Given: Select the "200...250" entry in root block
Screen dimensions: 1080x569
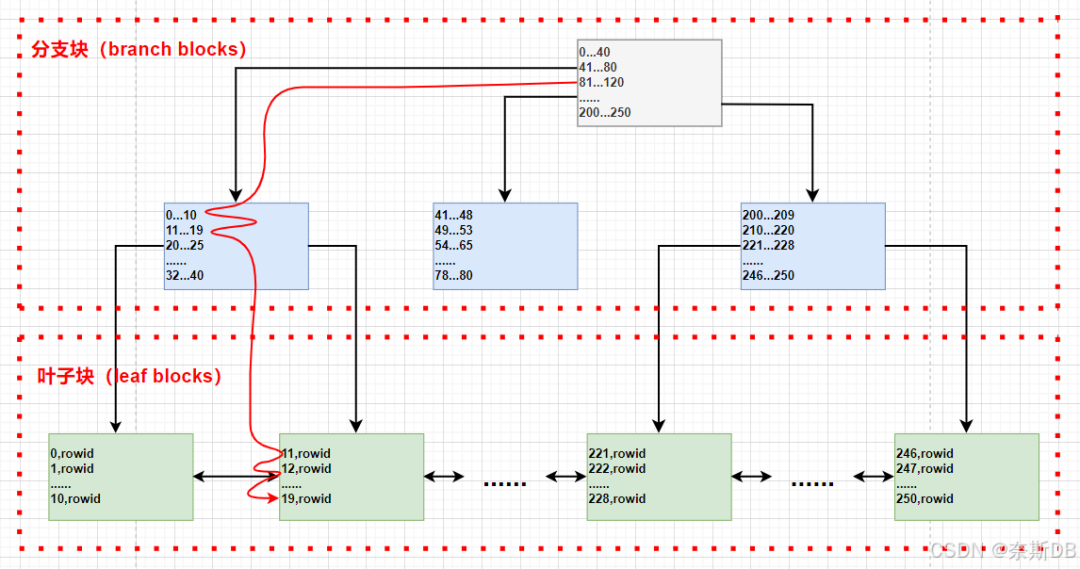Looking at the screenshot, I should [605, 112].
